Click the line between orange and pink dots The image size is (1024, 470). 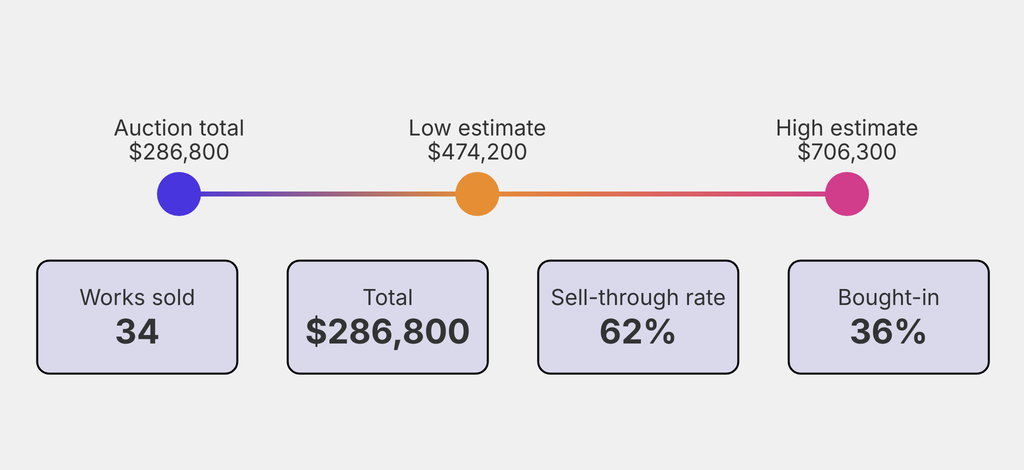click(662, 194)
